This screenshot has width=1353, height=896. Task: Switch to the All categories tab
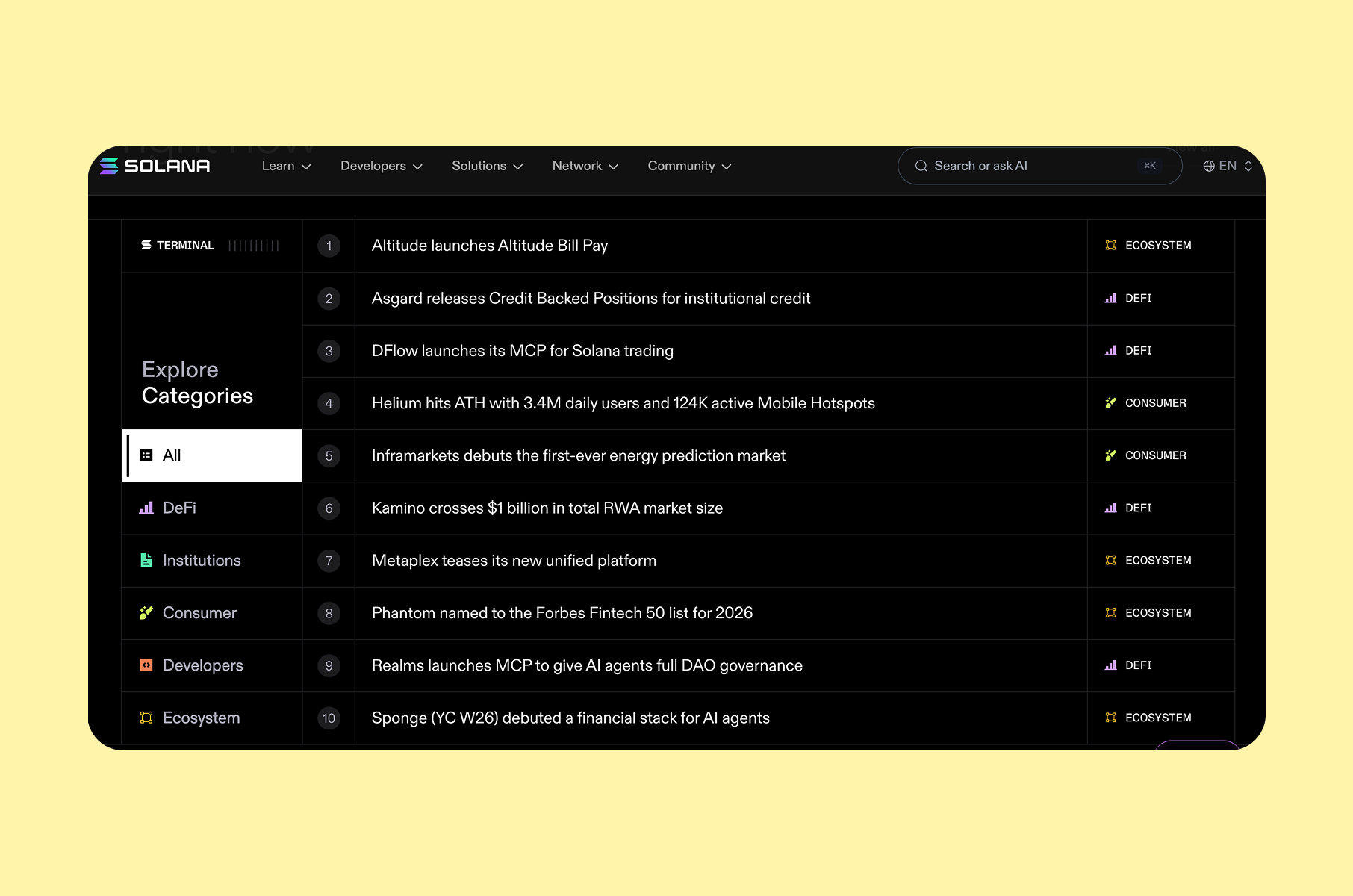[x=211, y=455]
